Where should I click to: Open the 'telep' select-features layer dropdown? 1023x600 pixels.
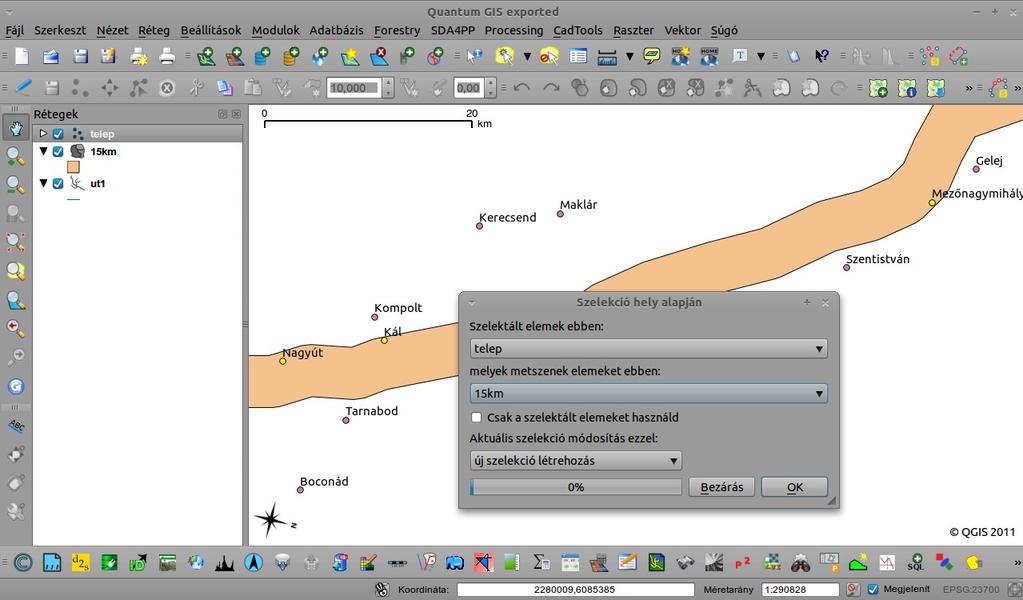[649, 349]
